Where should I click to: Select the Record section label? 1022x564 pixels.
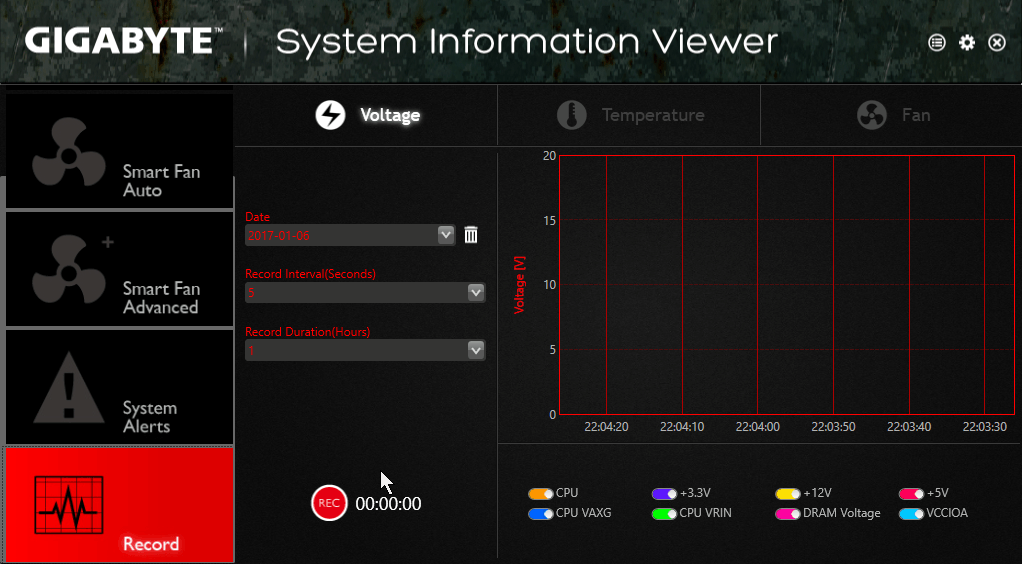151,544
